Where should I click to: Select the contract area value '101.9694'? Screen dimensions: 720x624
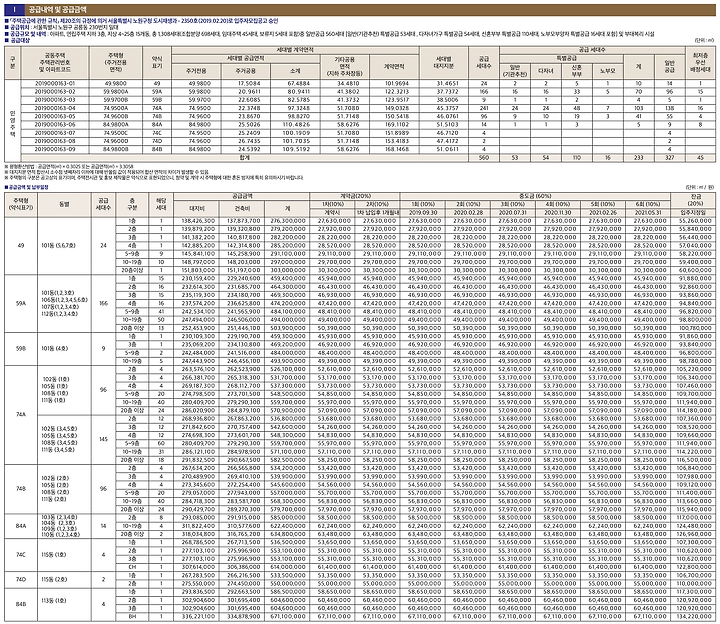(394, 84)
